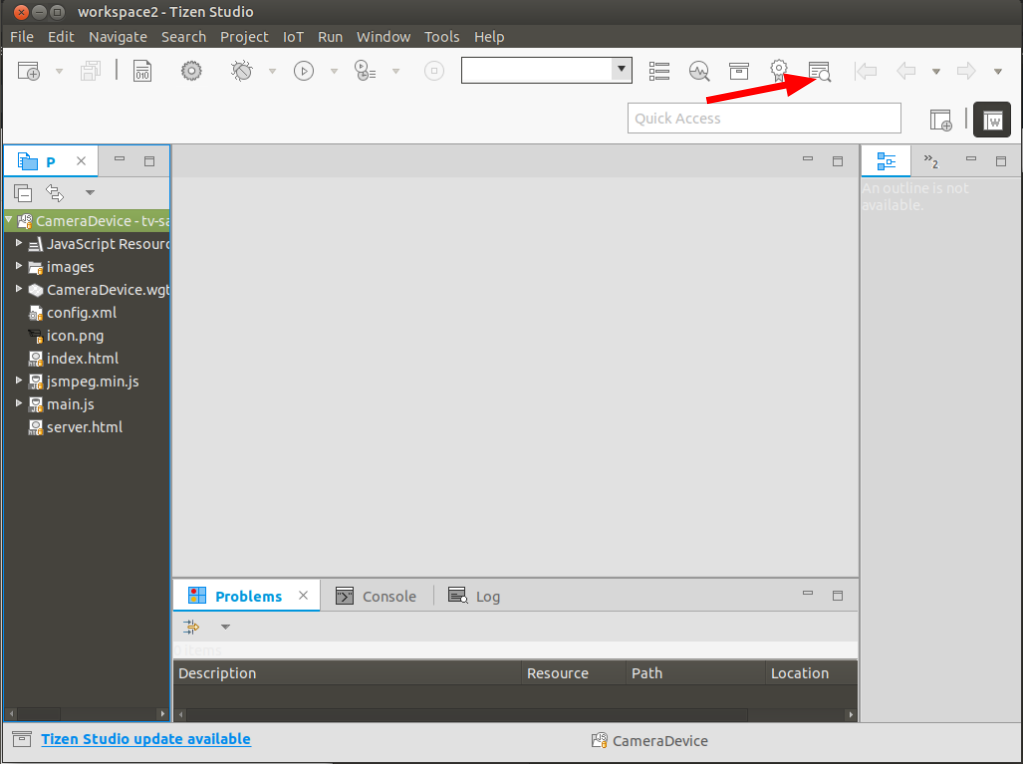Open the Problems view menu arrow
The height and width of the screenshot is (764, 1023).
tap(225, 627)
